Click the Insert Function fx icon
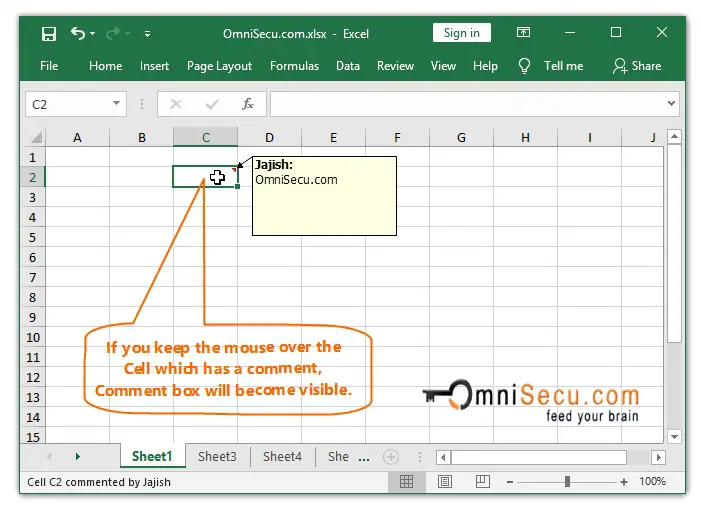This screenshot has width=701, height=513. (248, 104)
